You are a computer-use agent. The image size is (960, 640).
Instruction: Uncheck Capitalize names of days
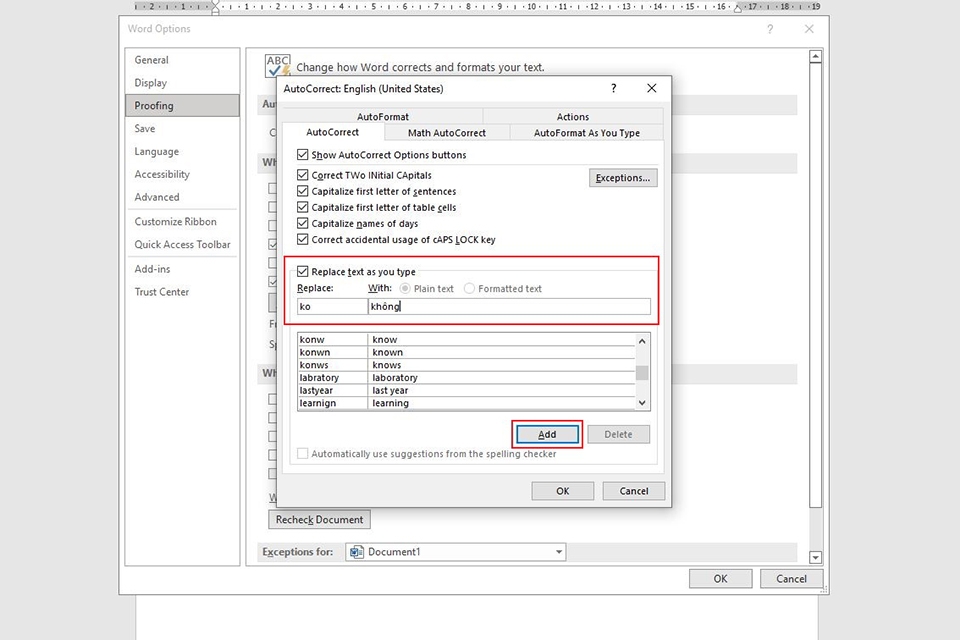[302, 223]
